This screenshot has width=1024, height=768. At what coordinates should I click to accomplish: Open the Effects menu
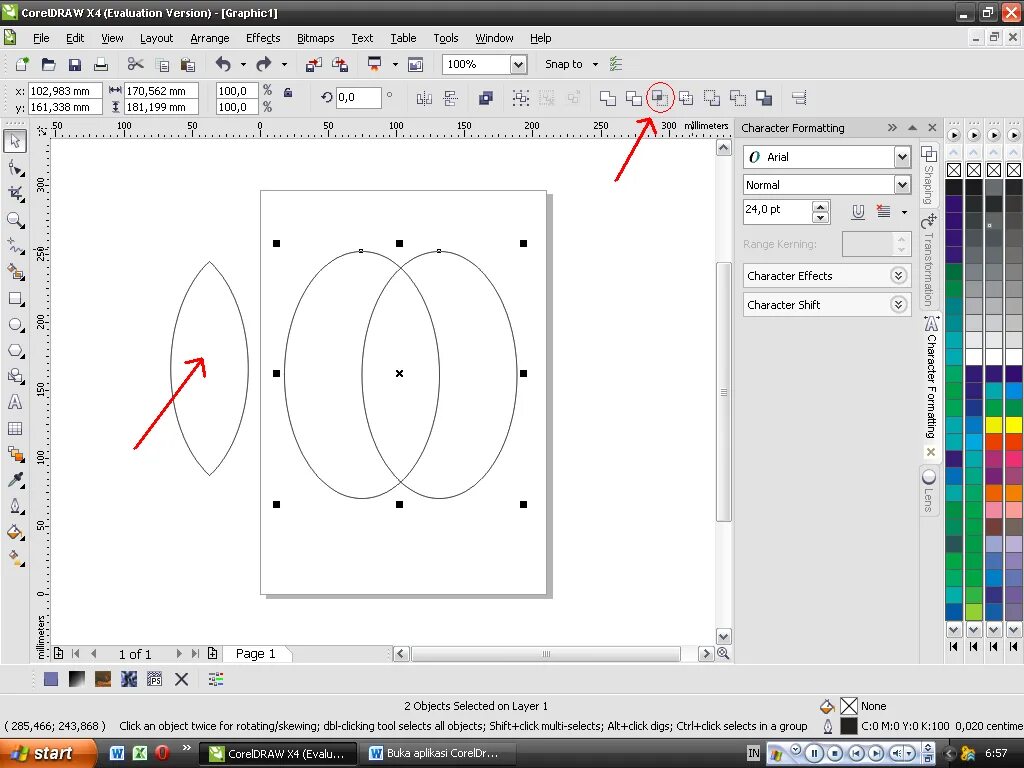click(263, 38)
